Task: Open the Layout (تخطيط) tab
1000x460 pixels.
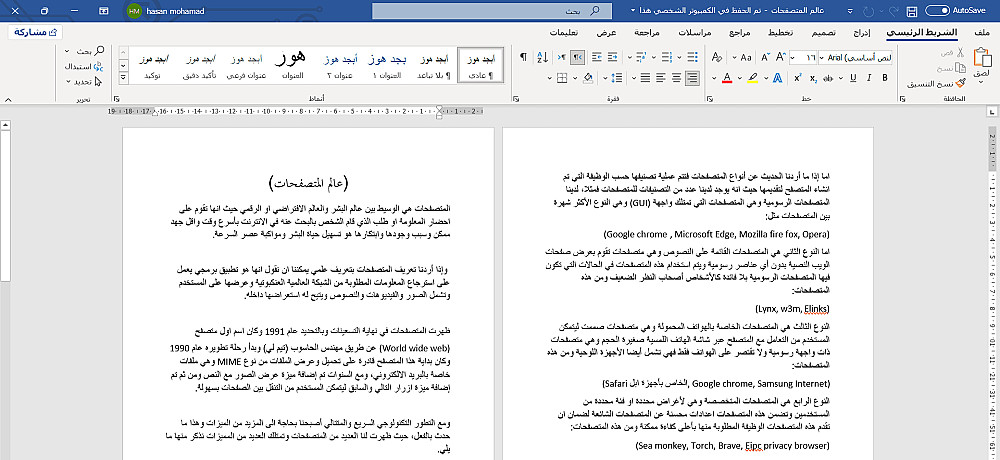Action: click(781, 33)
